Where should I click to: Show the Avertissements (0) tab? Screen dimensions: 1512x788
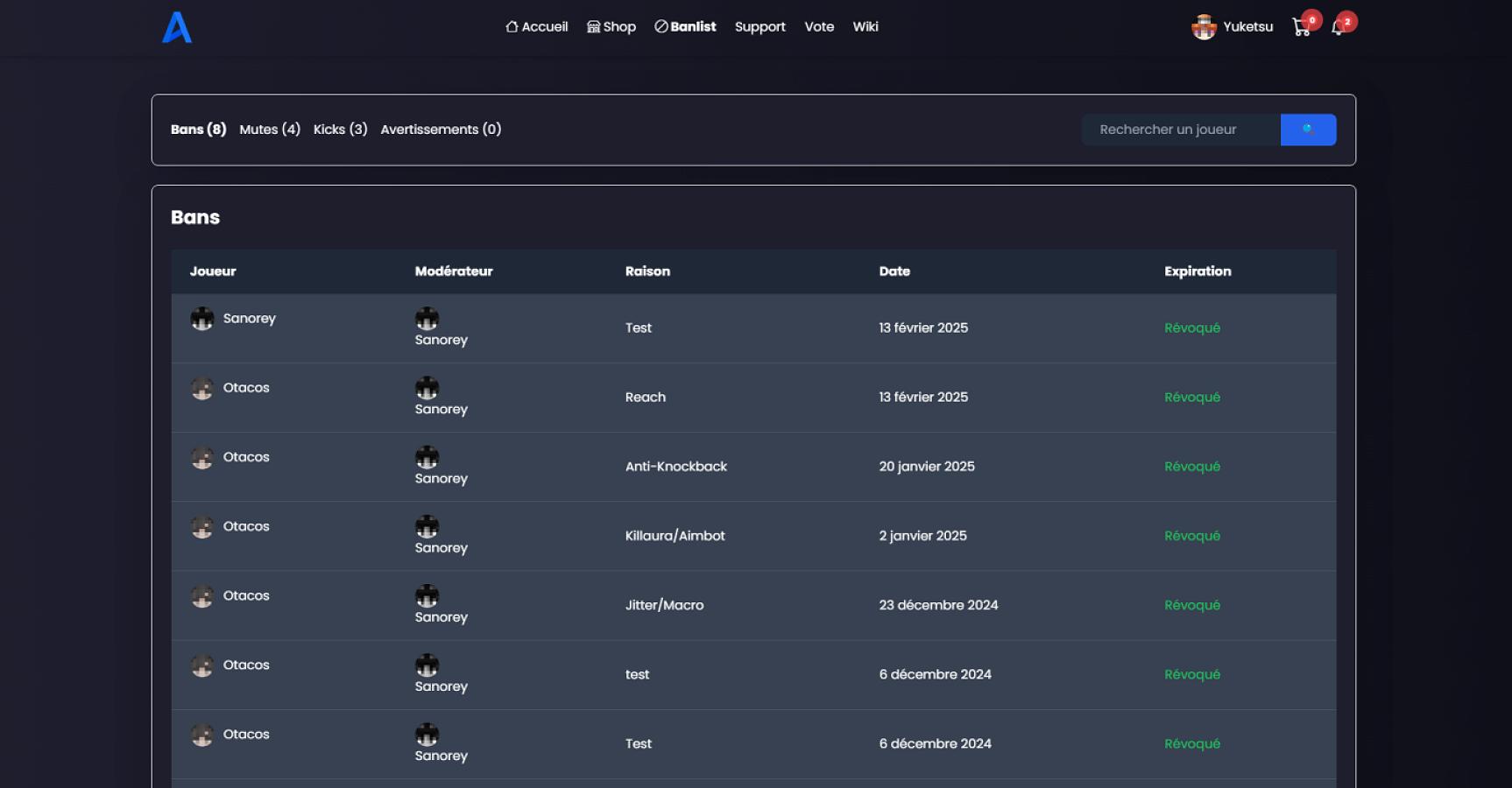click(441, 130)
